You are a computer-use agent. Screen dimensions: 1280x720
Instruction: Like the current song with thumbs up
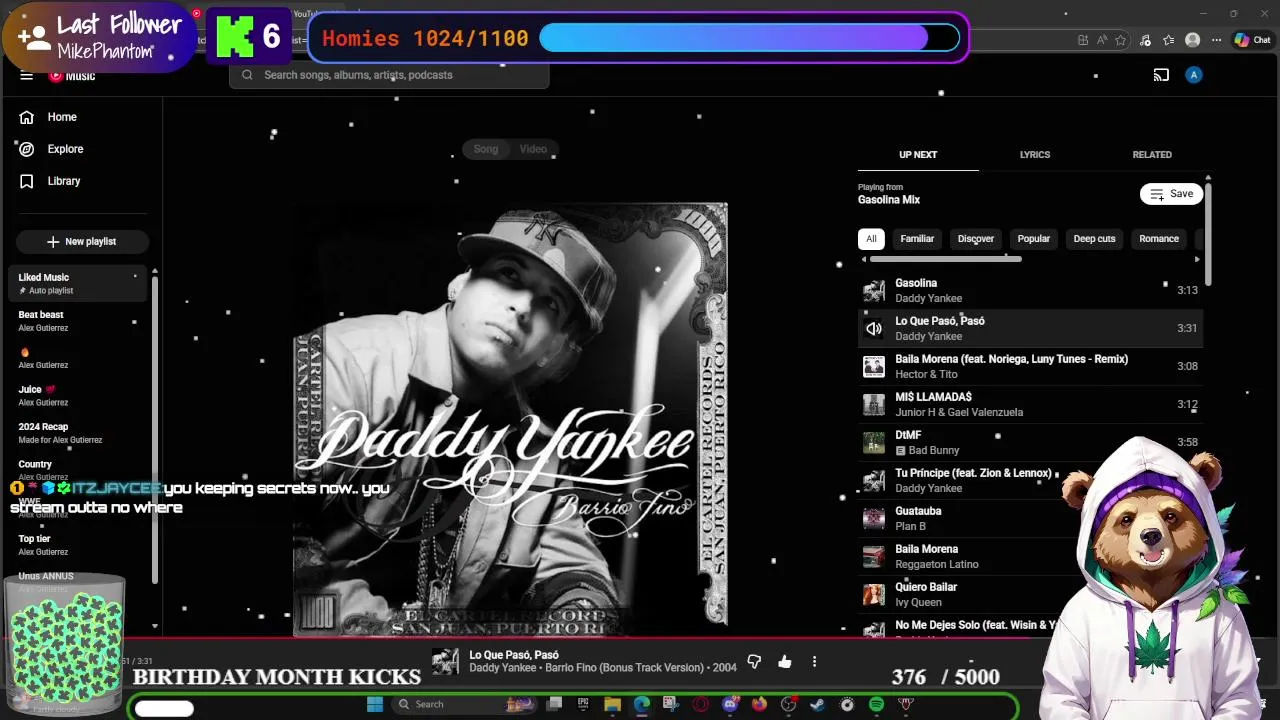[785, 662]
